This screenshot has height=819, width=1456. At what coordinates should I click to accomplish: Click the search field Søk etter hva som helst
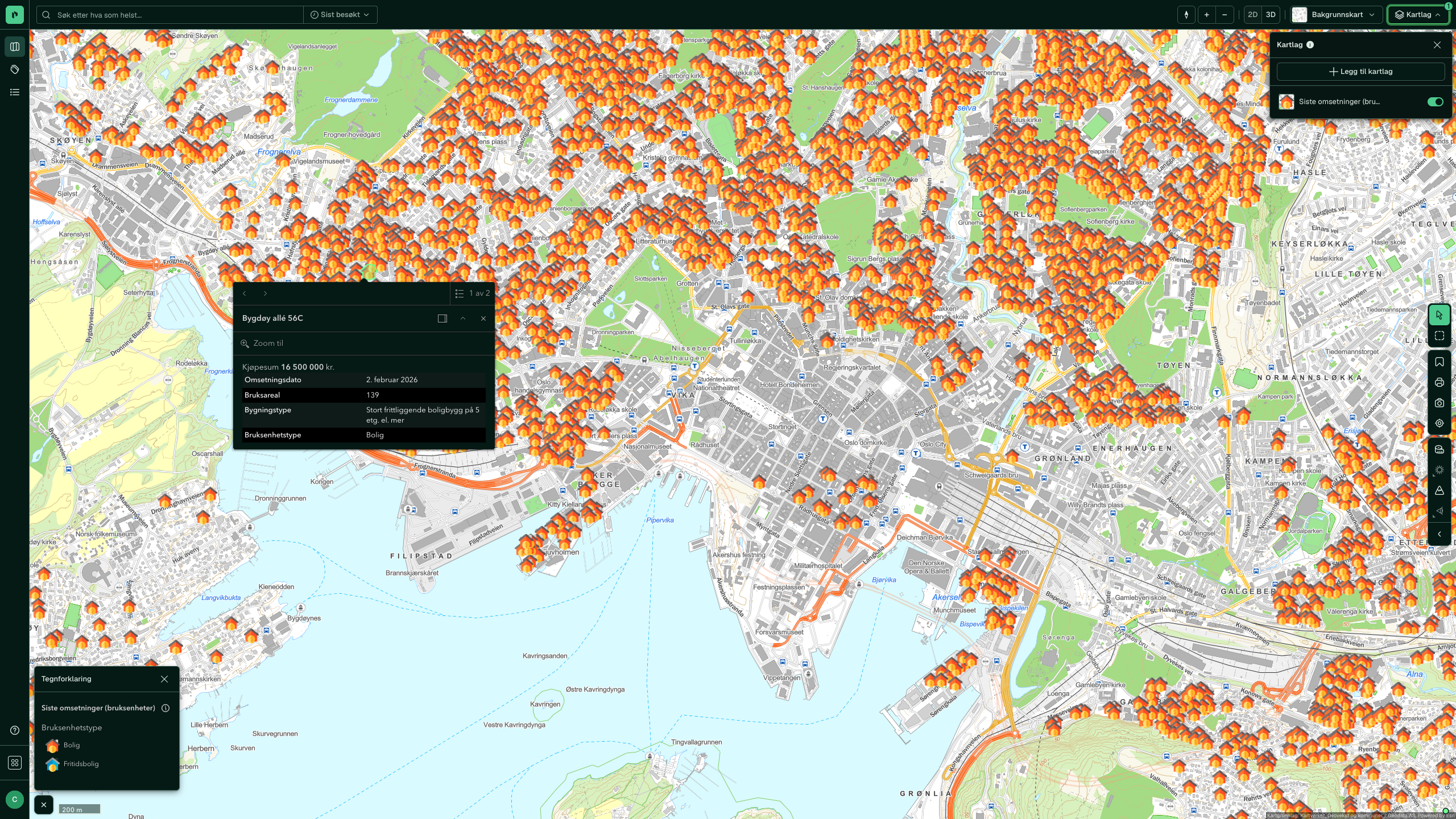pos(171,15)
